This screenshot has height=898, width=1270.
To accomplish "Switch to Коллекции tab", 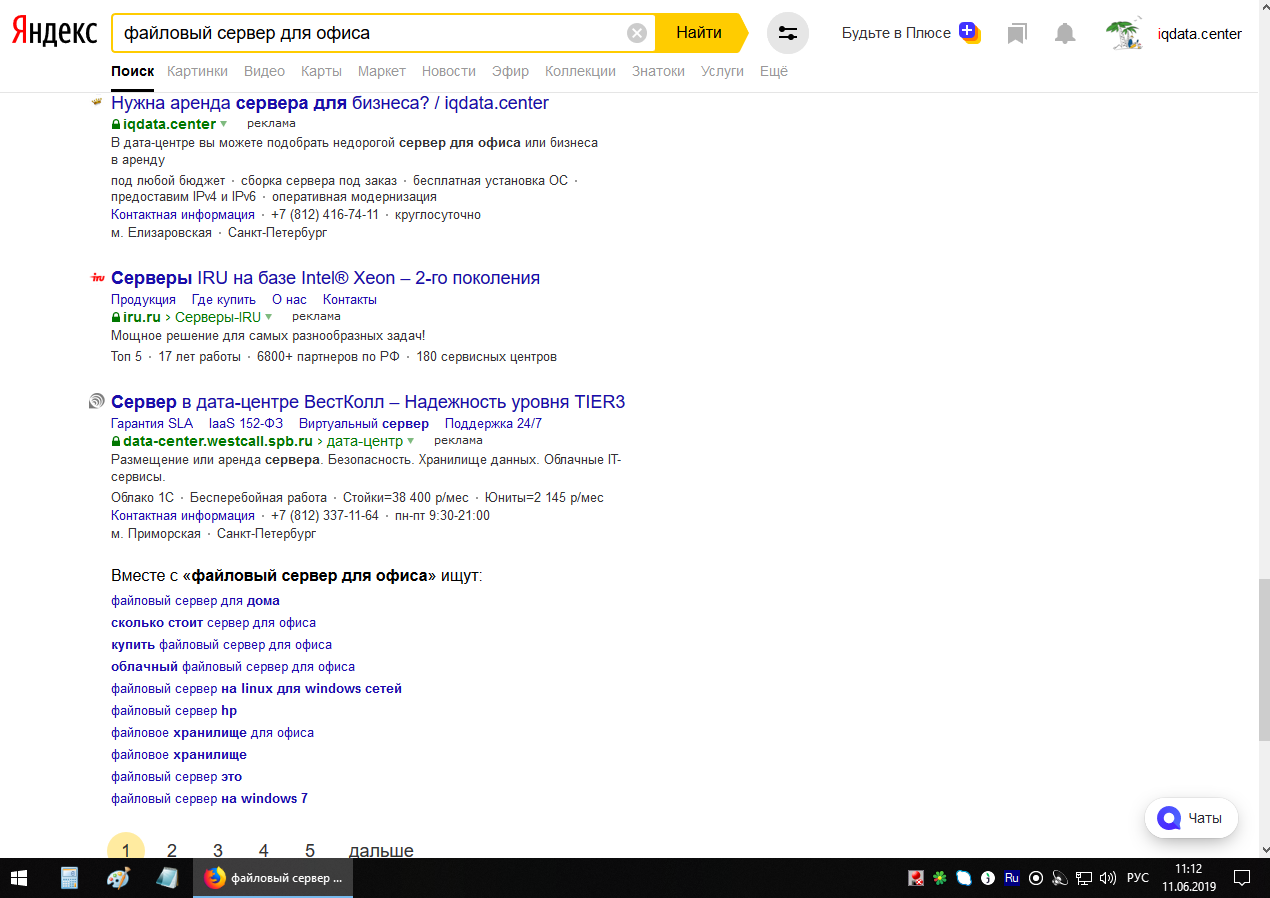I will coord(580,71).
